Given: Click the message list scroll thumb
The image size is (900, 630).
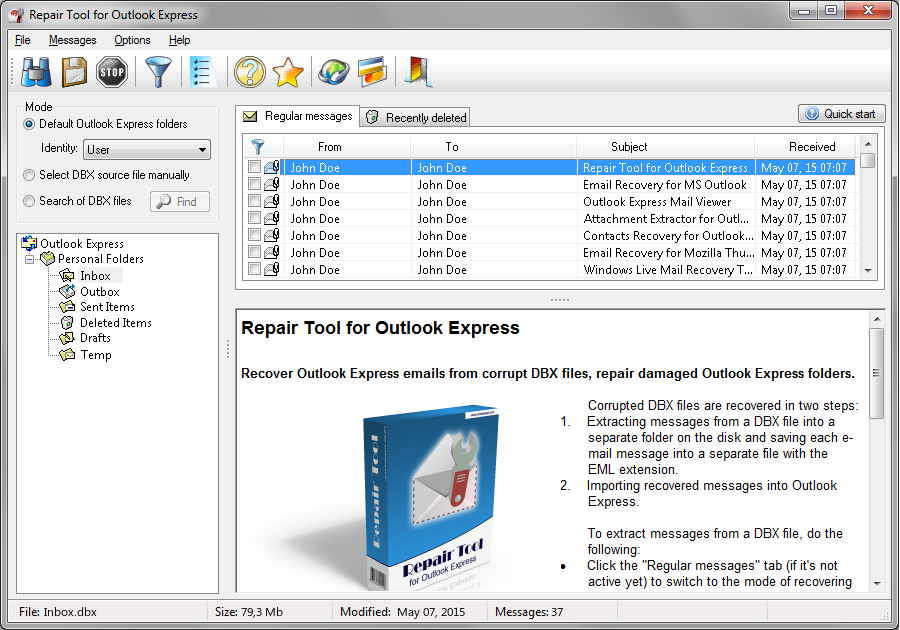Looking at the screenshot, I should [868, 160].
